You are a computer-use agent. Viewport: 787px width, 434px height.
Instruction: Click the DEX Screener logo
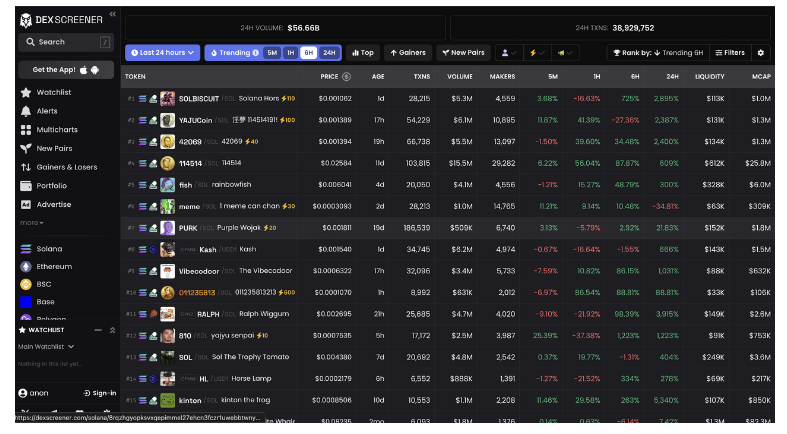pos(61,20)
